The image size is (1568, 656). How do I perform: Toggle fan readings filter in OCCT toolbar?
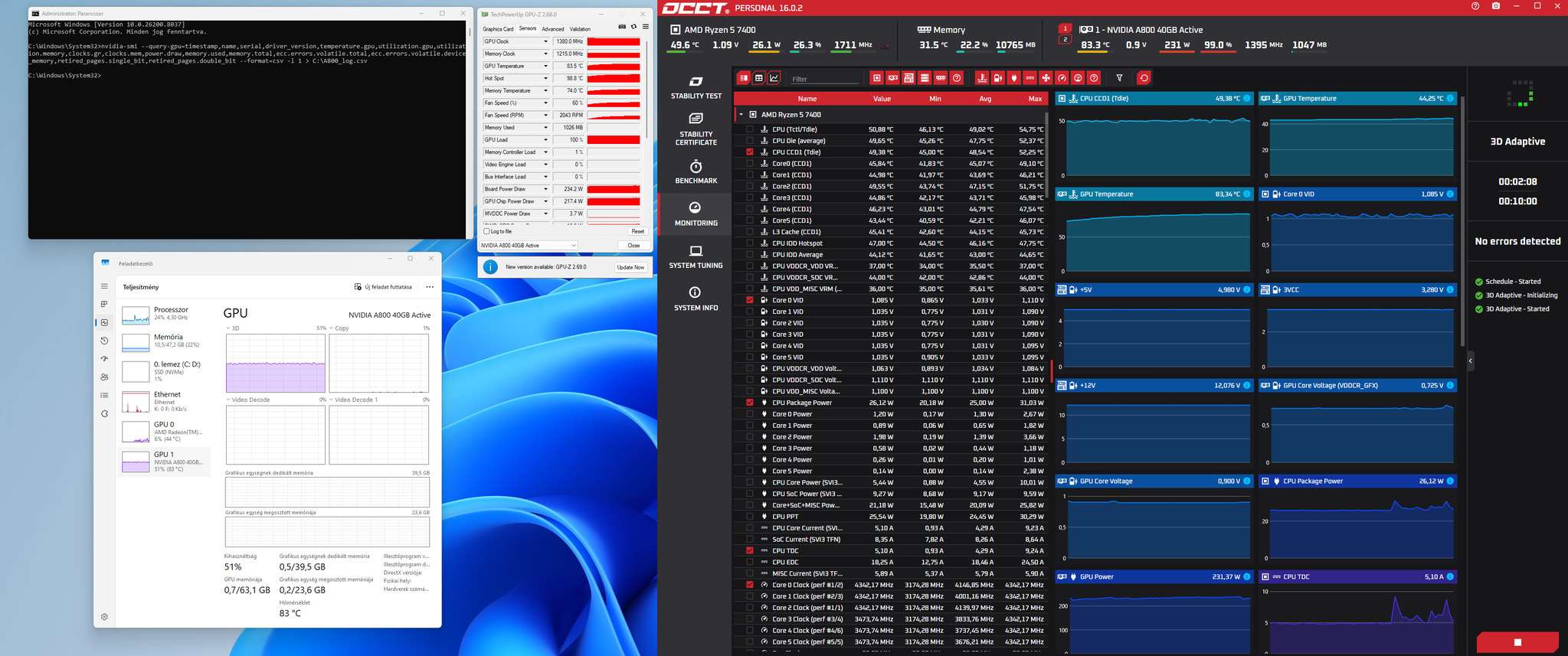[1046, 78]
